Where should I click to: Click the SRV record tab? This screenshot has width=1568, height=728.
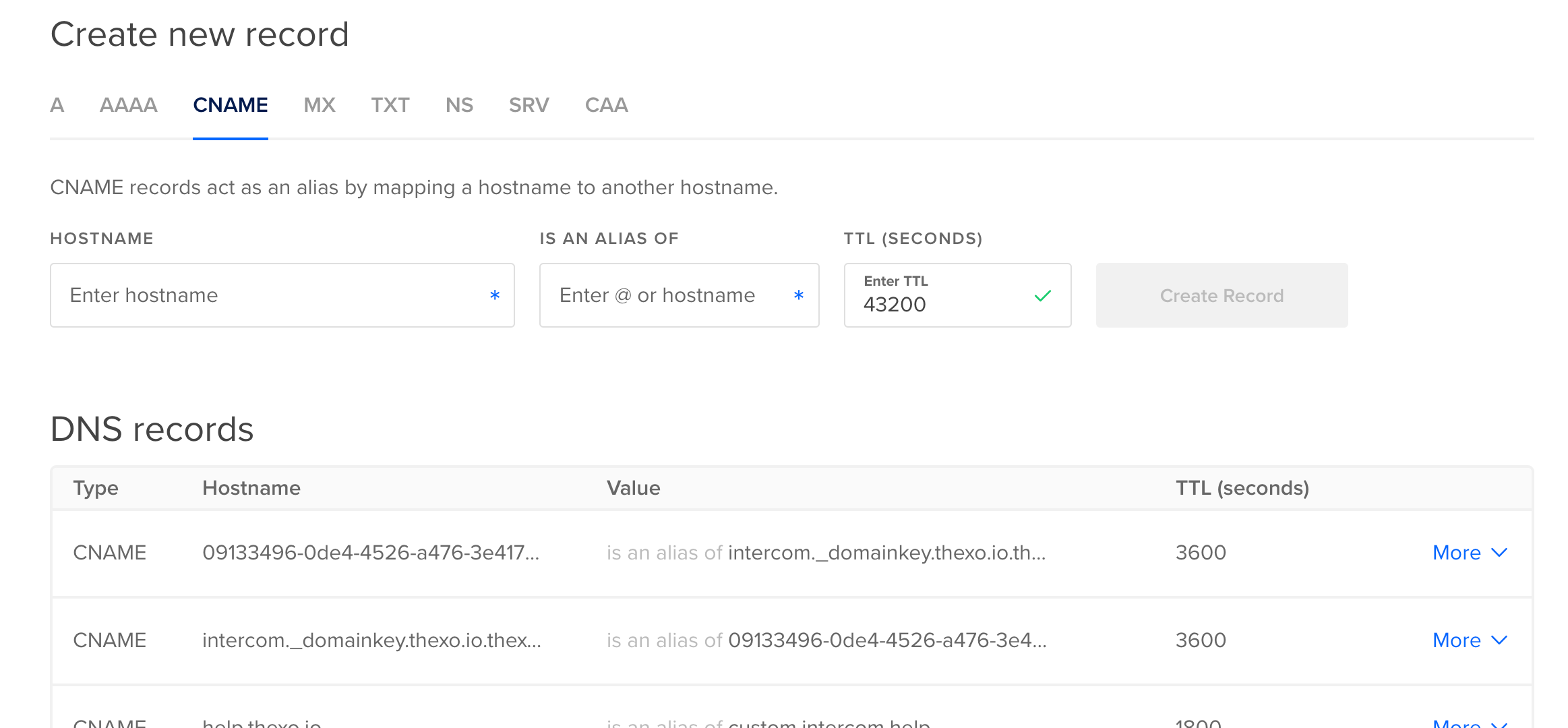(529, 105)
